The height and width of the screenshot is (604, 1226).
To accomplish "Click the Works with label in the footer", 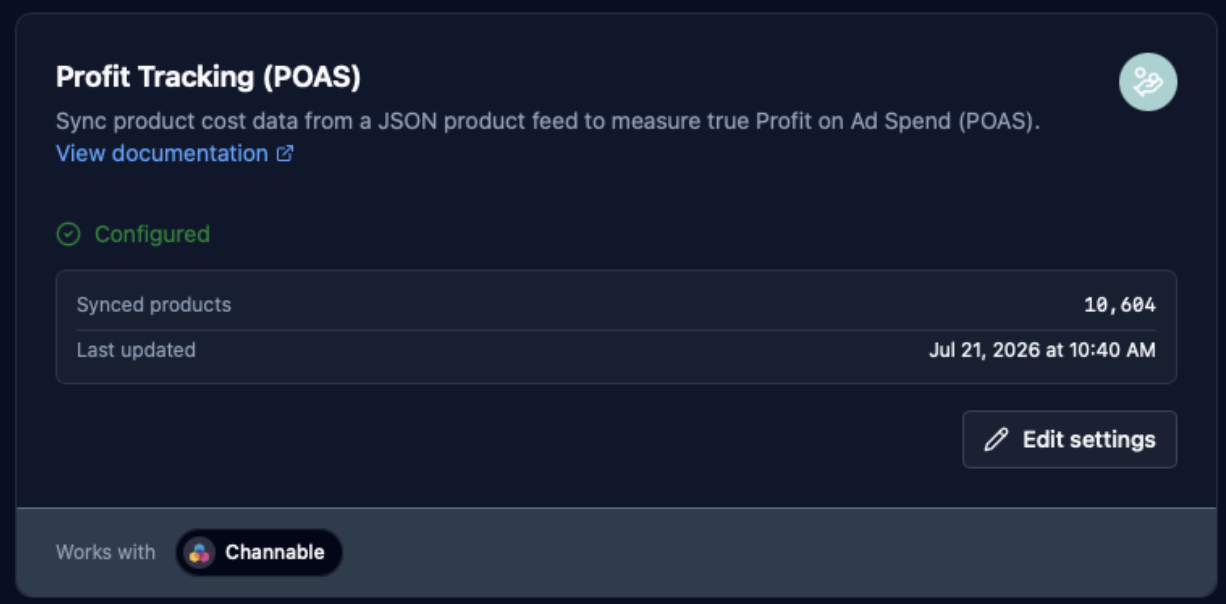I will point(106,552).
